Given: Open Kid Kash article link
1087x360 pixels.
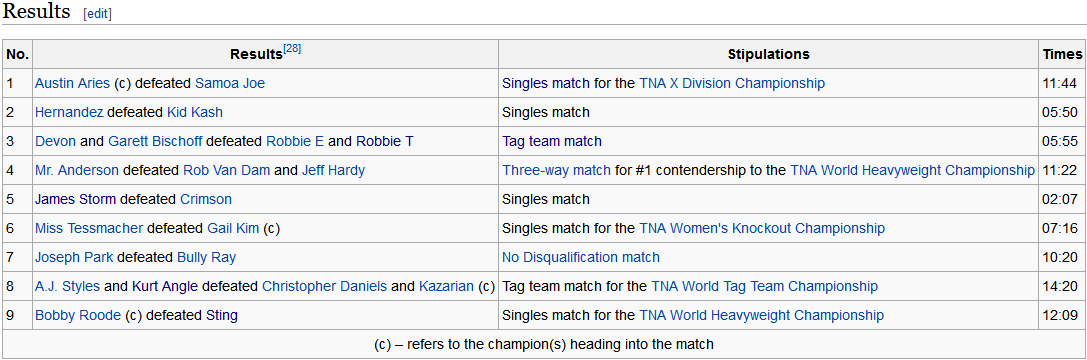Looking at the screenshot, I should (x=195, y=112).
